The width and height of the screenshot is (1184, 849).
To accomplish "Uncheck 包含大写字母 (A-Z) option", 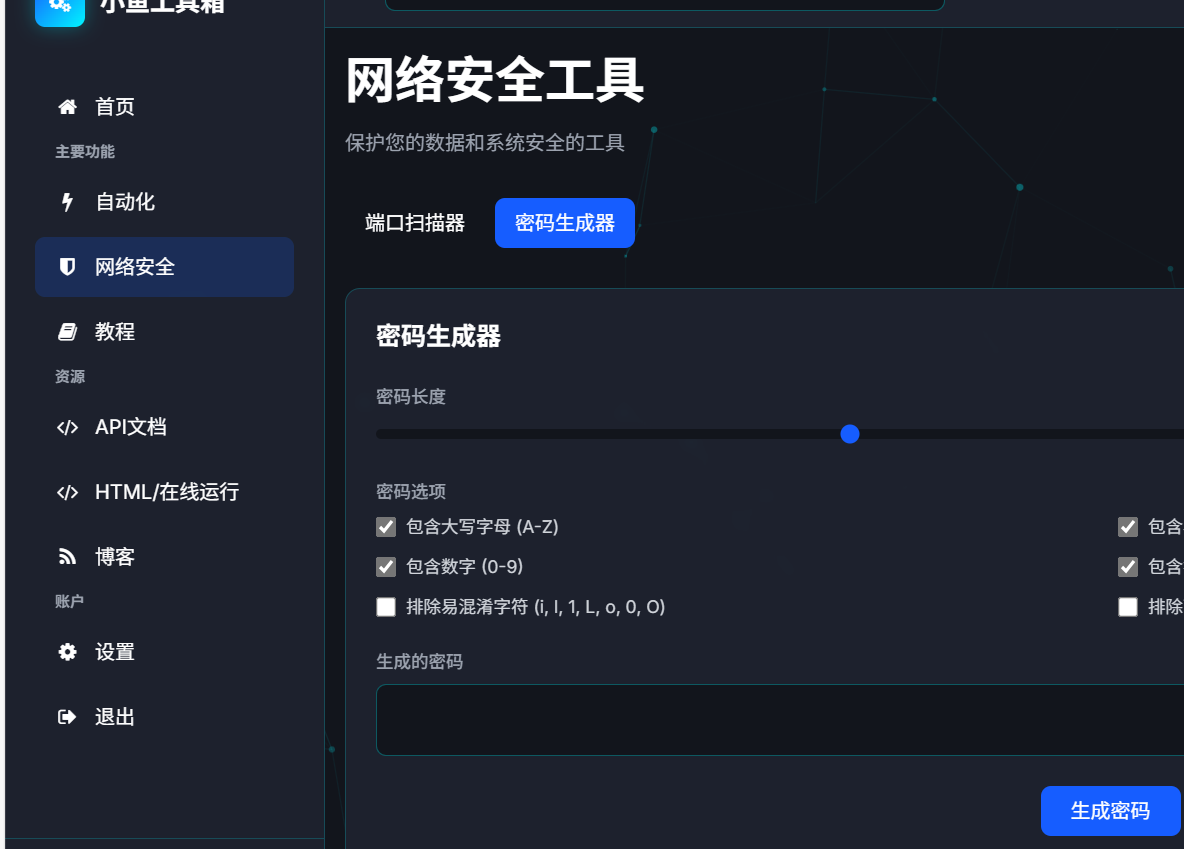I will pyautogui.click(x=386, y=527).
